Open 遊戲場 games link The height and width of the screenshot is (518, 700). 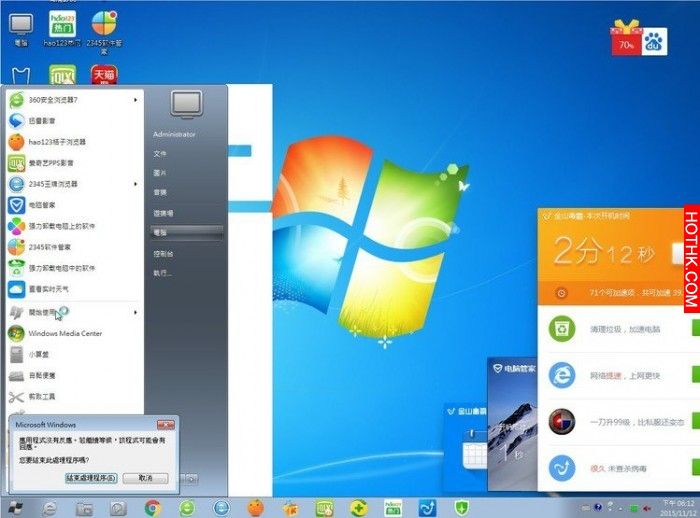click(x=163, y=213)
